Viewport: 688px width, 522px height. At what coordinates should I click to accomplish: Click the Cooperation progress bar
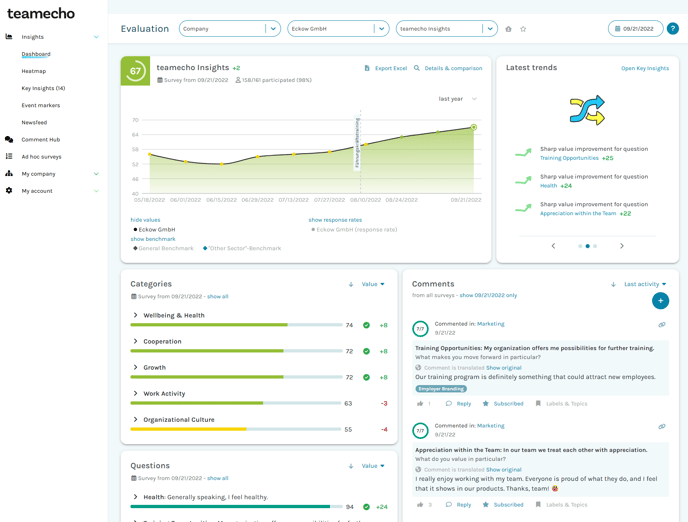[236, 351]
